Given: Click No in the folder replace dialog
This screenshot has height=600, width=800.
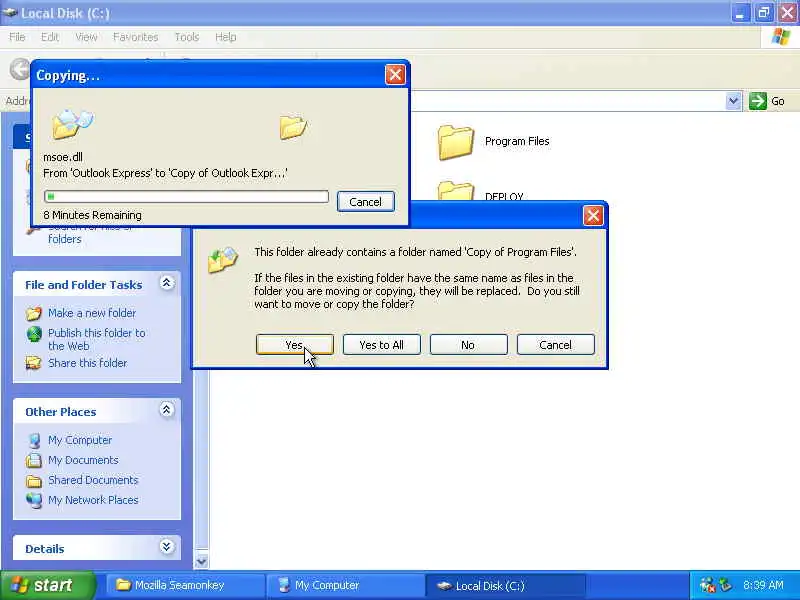Looking at the screenshot, I should pyautogui.click(x=468, y=345).
